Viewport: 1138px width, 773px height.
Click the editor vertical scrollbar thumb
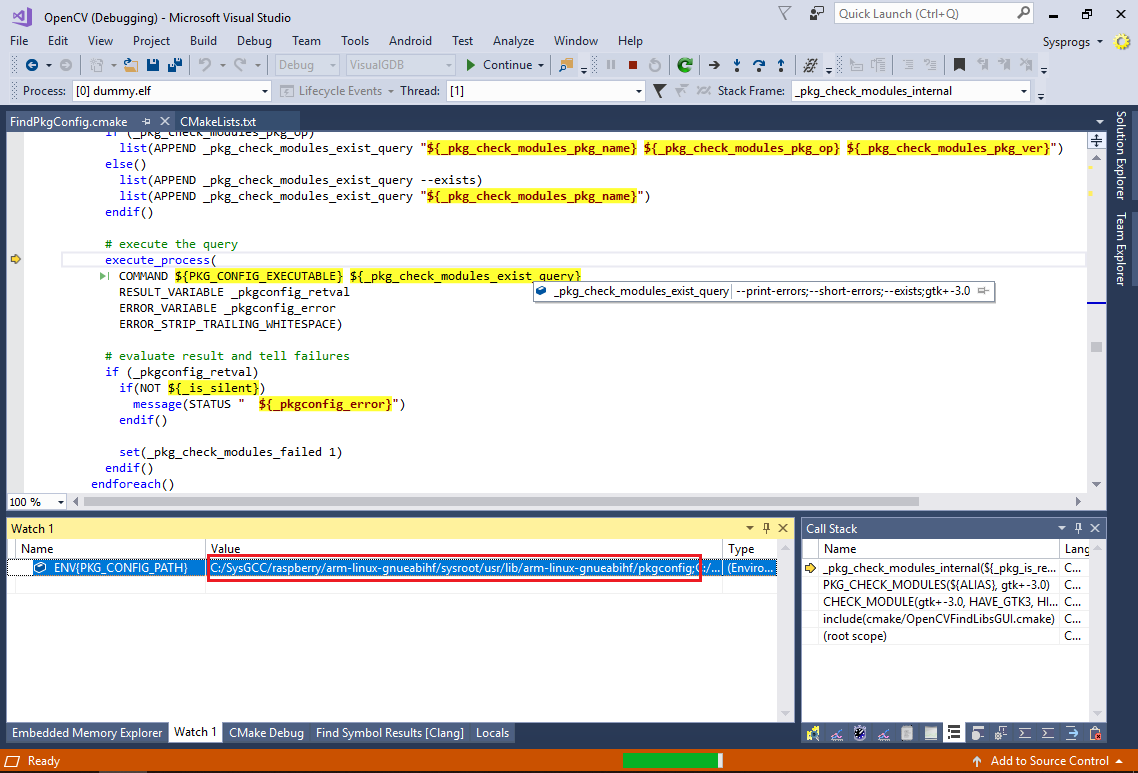[1097, 347]
